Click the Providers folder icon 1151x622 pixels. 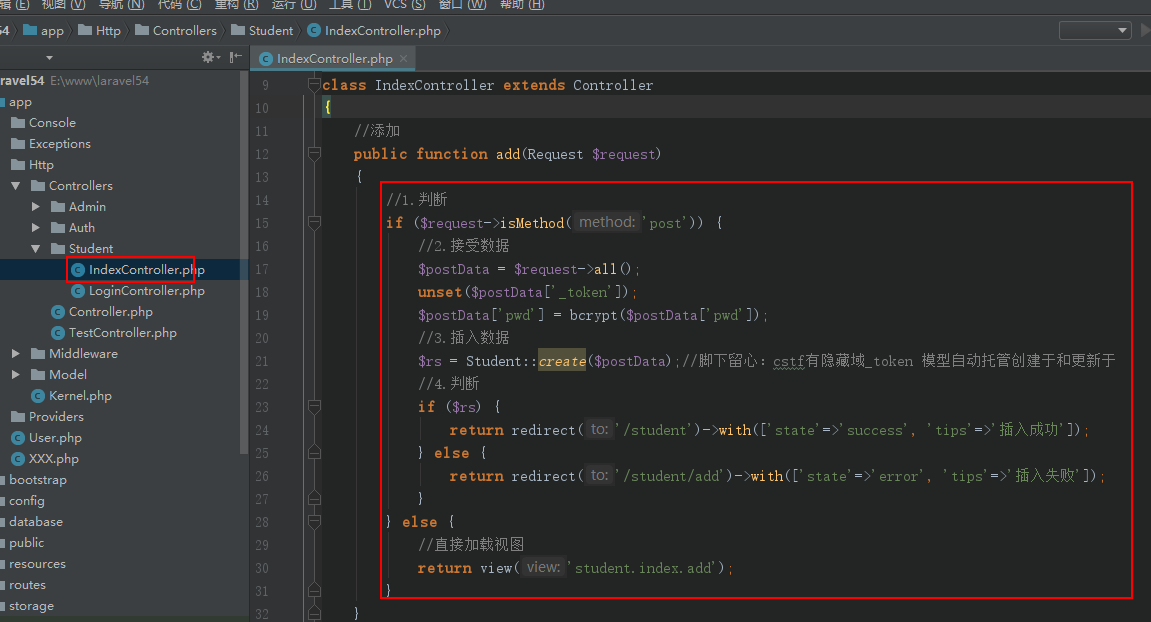(x=18, y=417)
